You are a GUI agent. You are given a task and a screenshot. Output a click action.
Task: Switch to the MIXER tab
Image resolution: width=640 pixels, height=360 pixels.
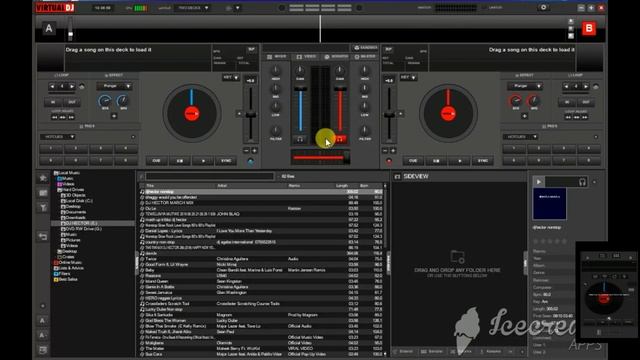(x=277, y=57)
